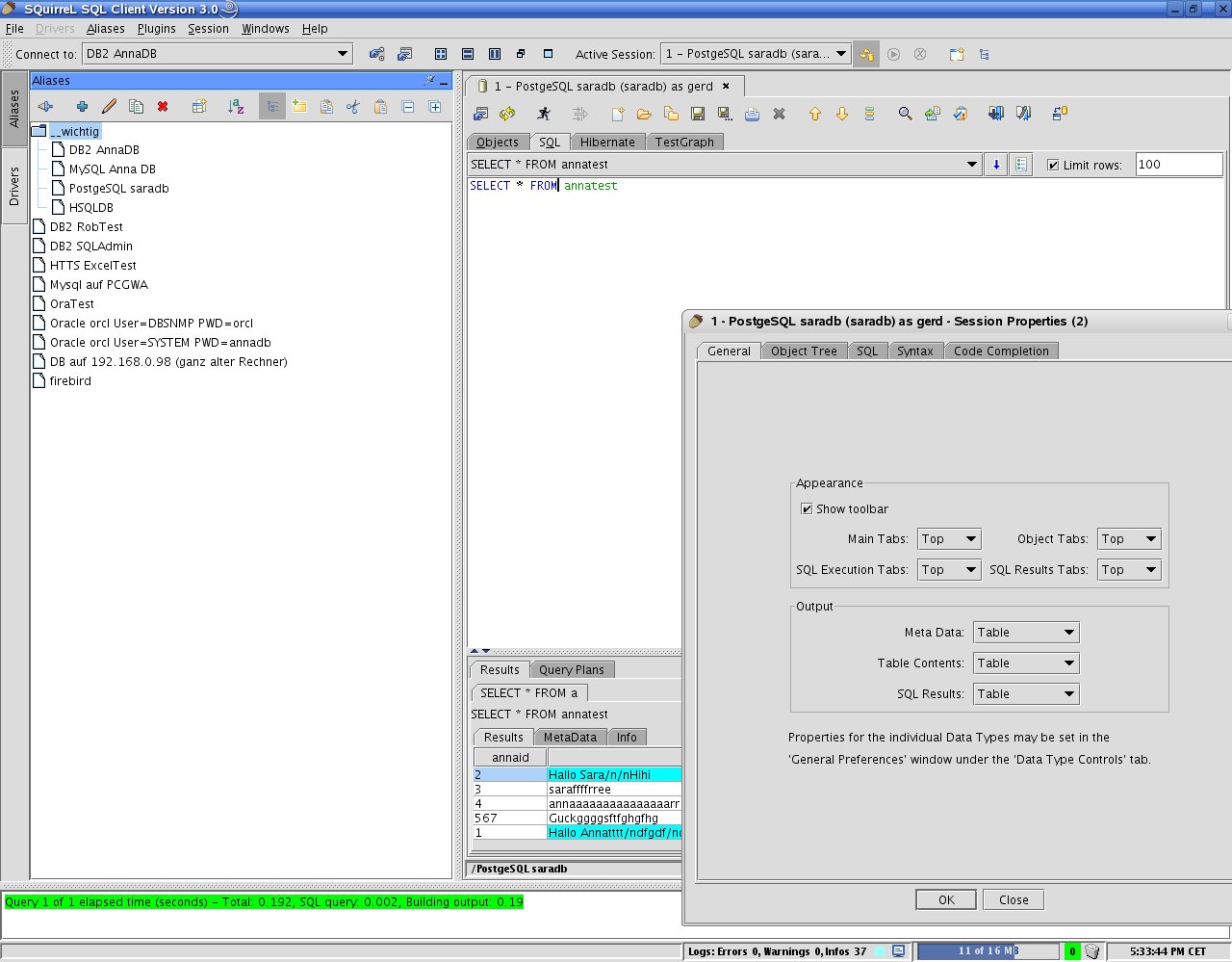This screenshot has width=1232, height=962.
Task: Open the SQL Execution Tabs dropdown
Action: [x=948, y=570]
